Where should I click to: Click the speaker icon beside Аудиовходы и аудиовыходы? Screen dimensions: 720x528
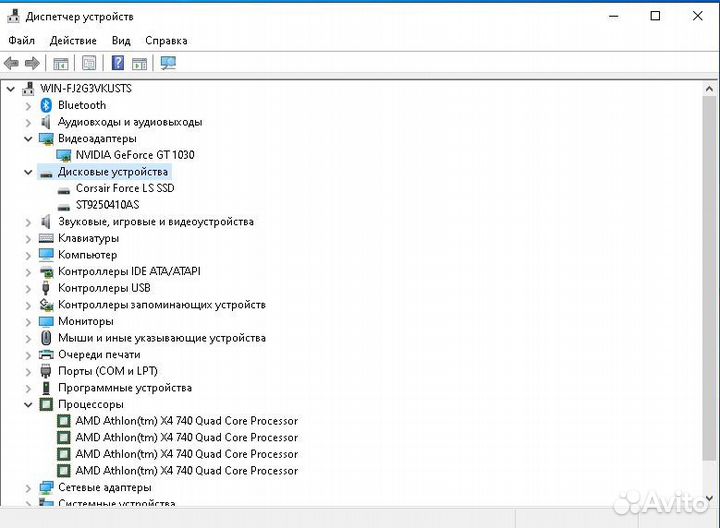pos(46,122)
